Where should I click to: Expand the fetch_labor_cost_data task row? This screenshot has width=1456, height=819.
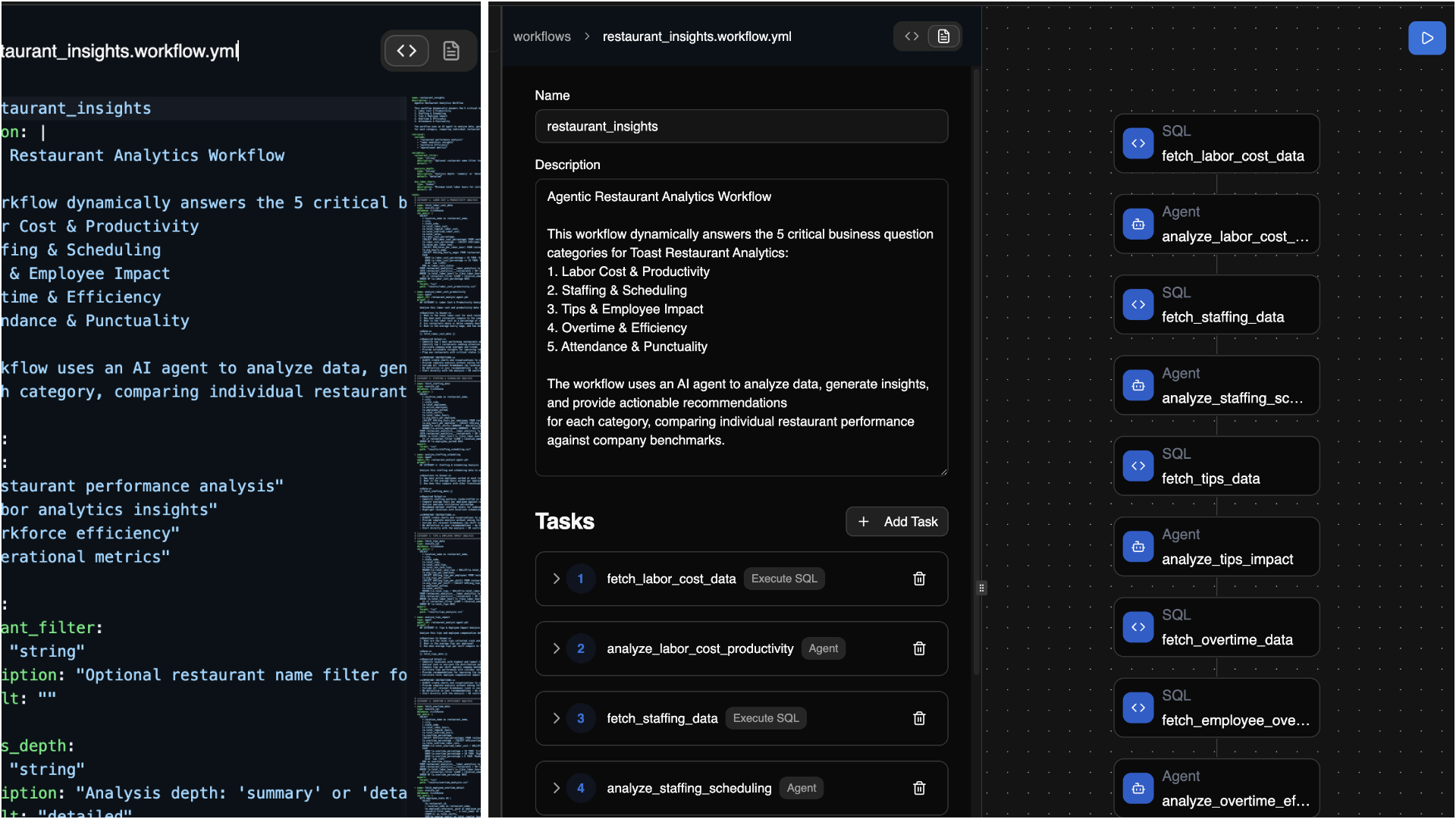pos(557,579)
